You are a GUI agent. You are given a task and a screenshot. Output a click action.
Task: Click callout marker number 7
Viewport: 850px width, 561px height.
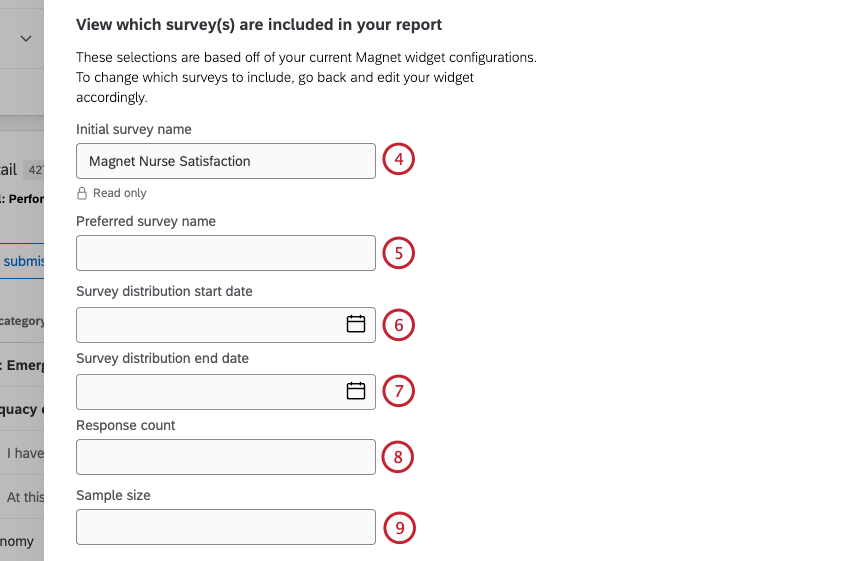point(398,391)
